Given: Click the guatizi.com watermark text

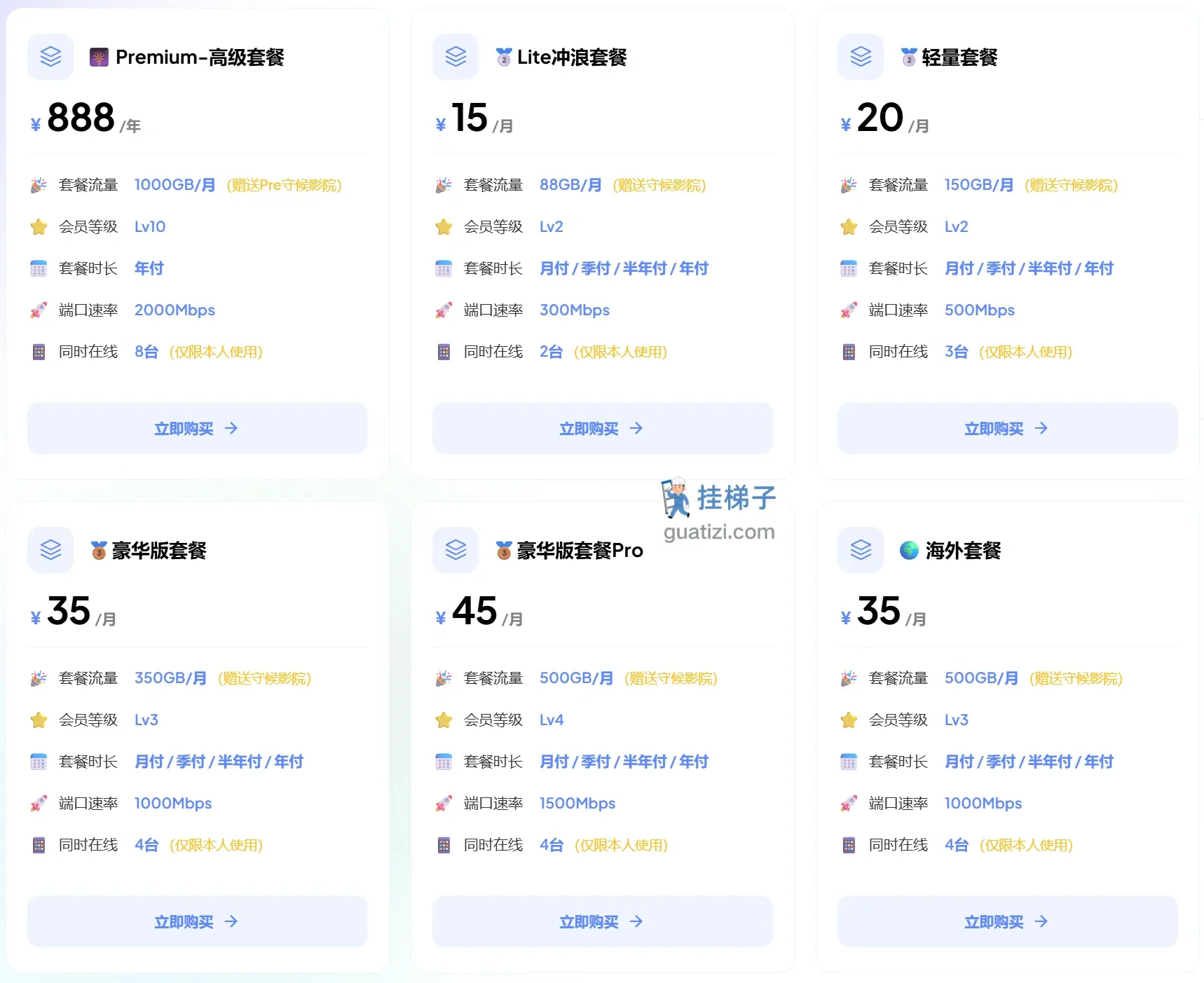Looking at the screenshot, I should coord(718,532).
